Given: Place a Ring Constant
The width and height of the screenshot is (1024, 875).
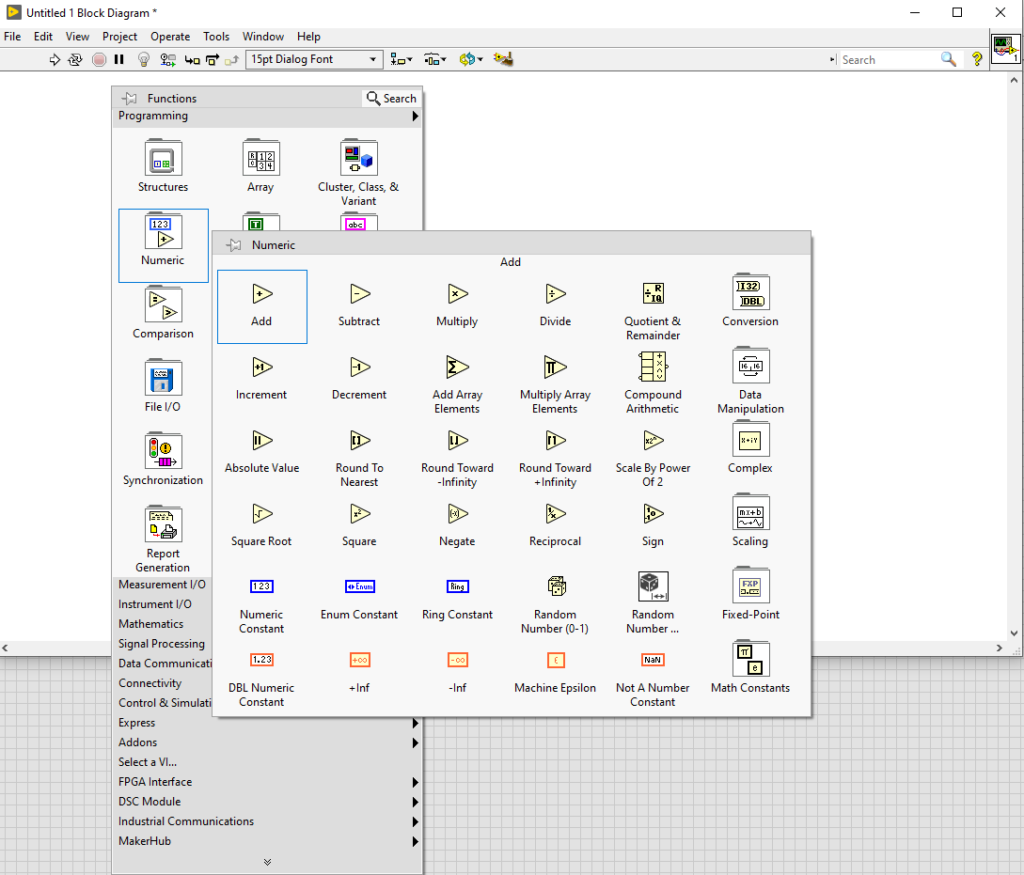Looking at the screenshot, I should [x=457, y=599].
